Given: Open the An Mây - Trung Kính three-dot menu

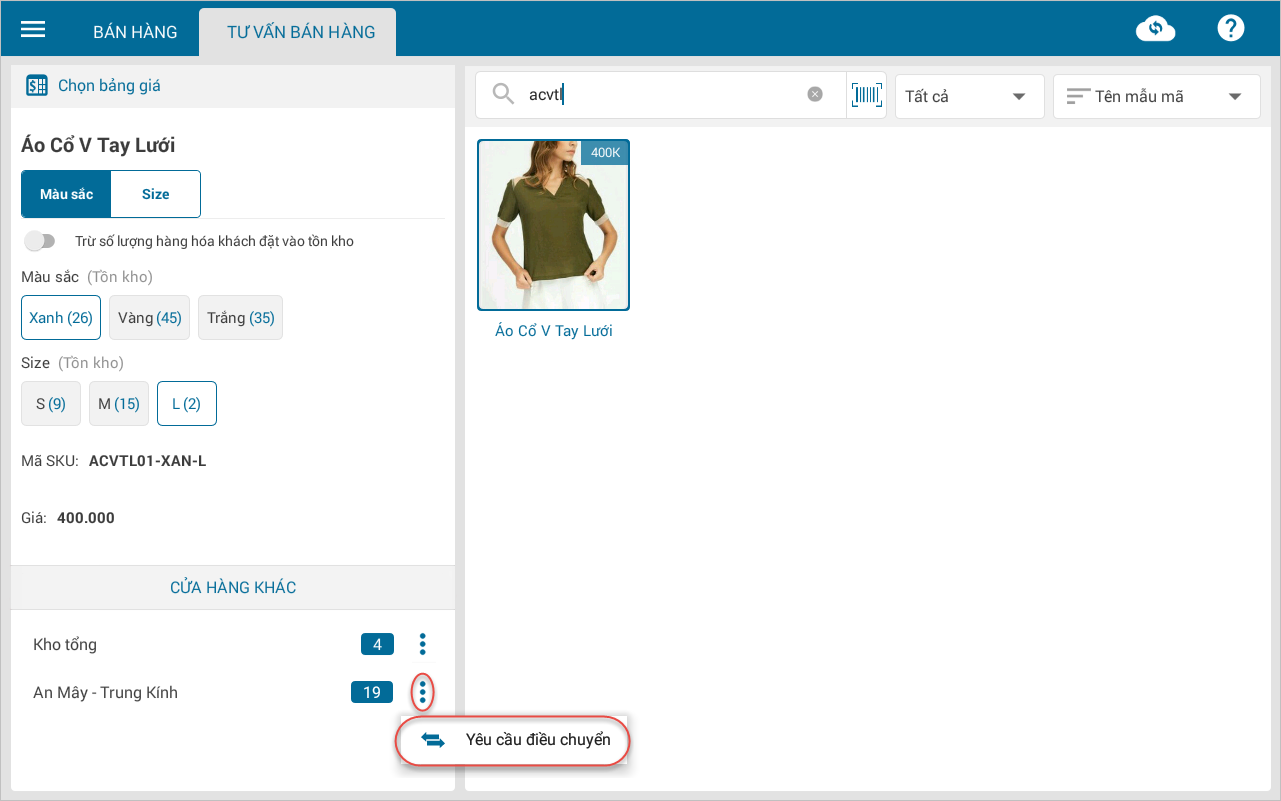Looking at the screenshot, I should pyautogui.click(x=423, y=692).
